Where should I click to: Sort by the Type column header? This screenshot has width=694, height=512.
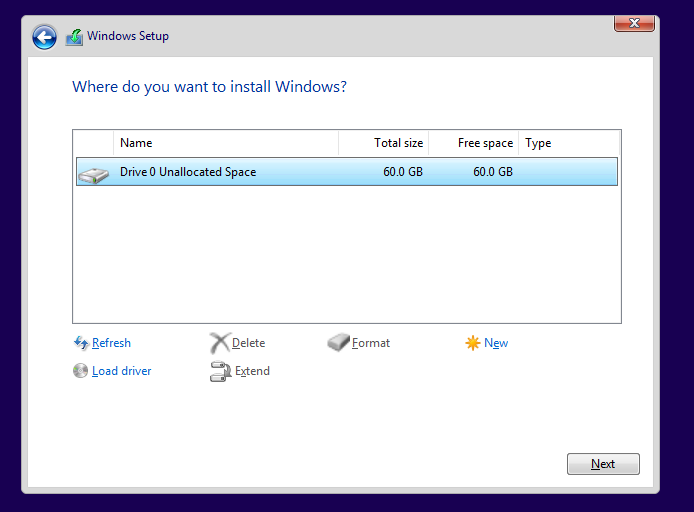click(x=569, y=143)
